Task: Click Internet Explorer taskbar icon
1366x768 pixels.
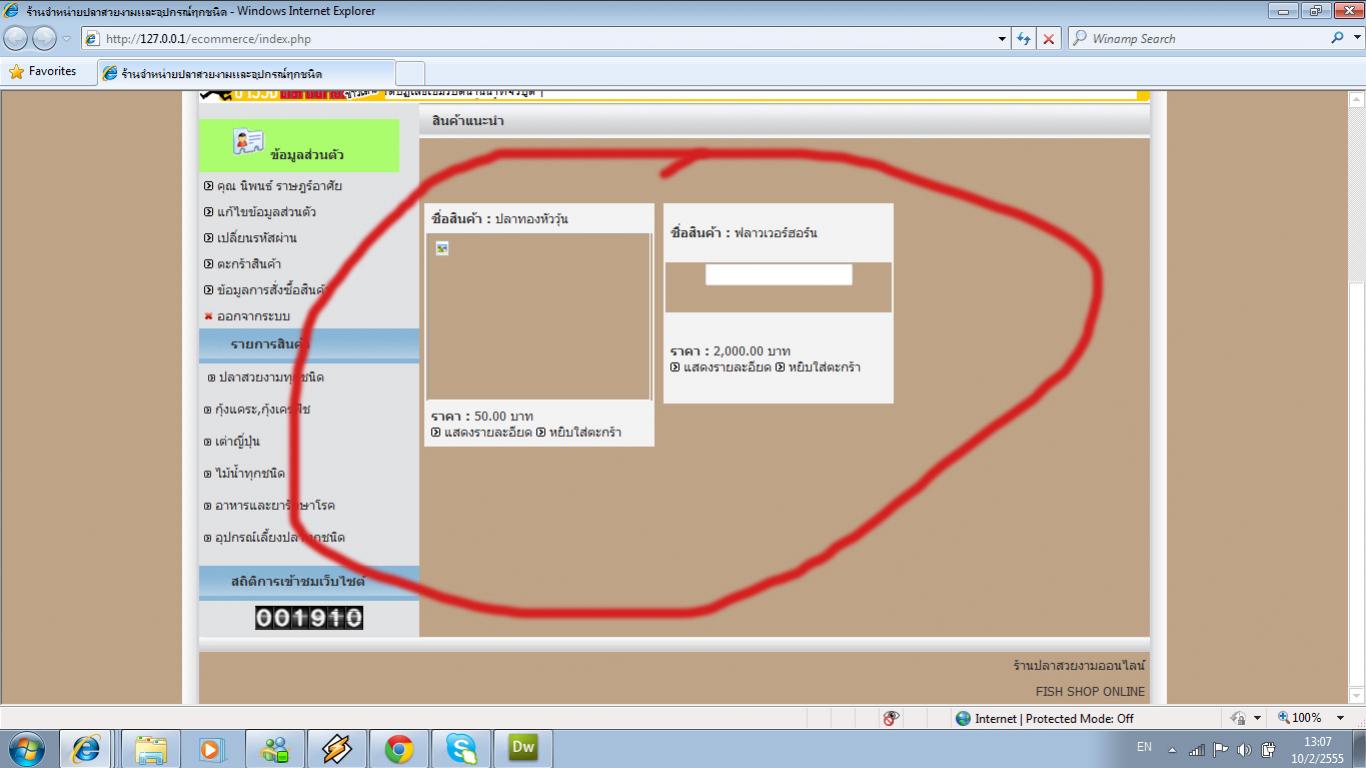Action: [x=86, y=748]
